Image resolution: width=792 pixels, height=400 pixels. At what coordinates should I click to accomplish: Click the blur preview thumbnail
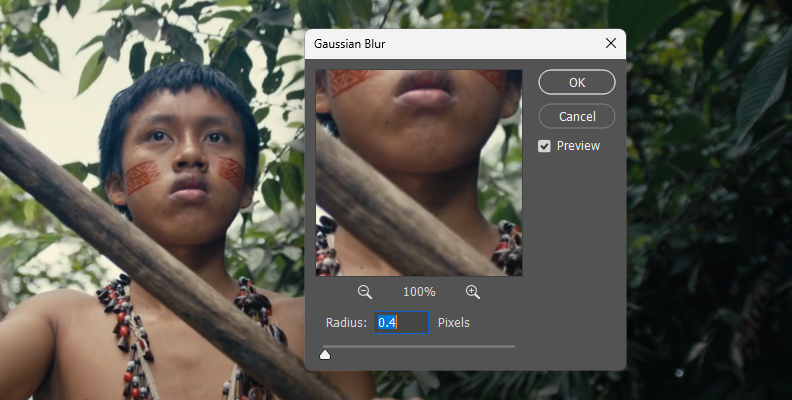click(419, 173)
